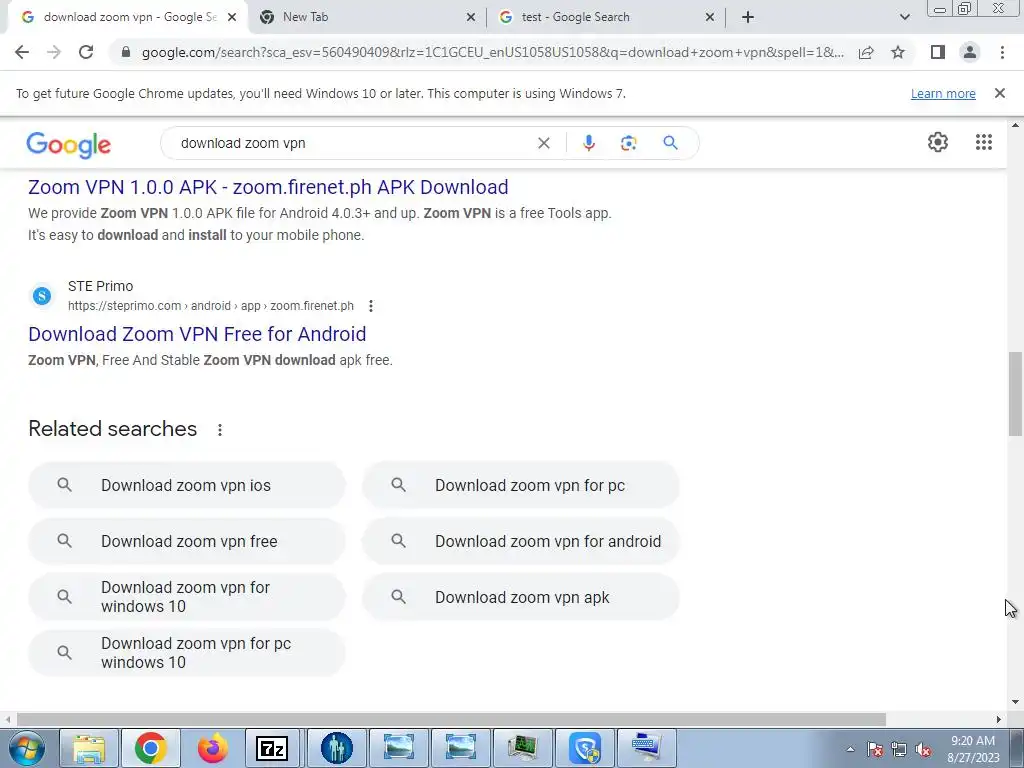
Task: Search 'Download zoom vpn free'
Action: pyautogui.click(x=187, y=541)
